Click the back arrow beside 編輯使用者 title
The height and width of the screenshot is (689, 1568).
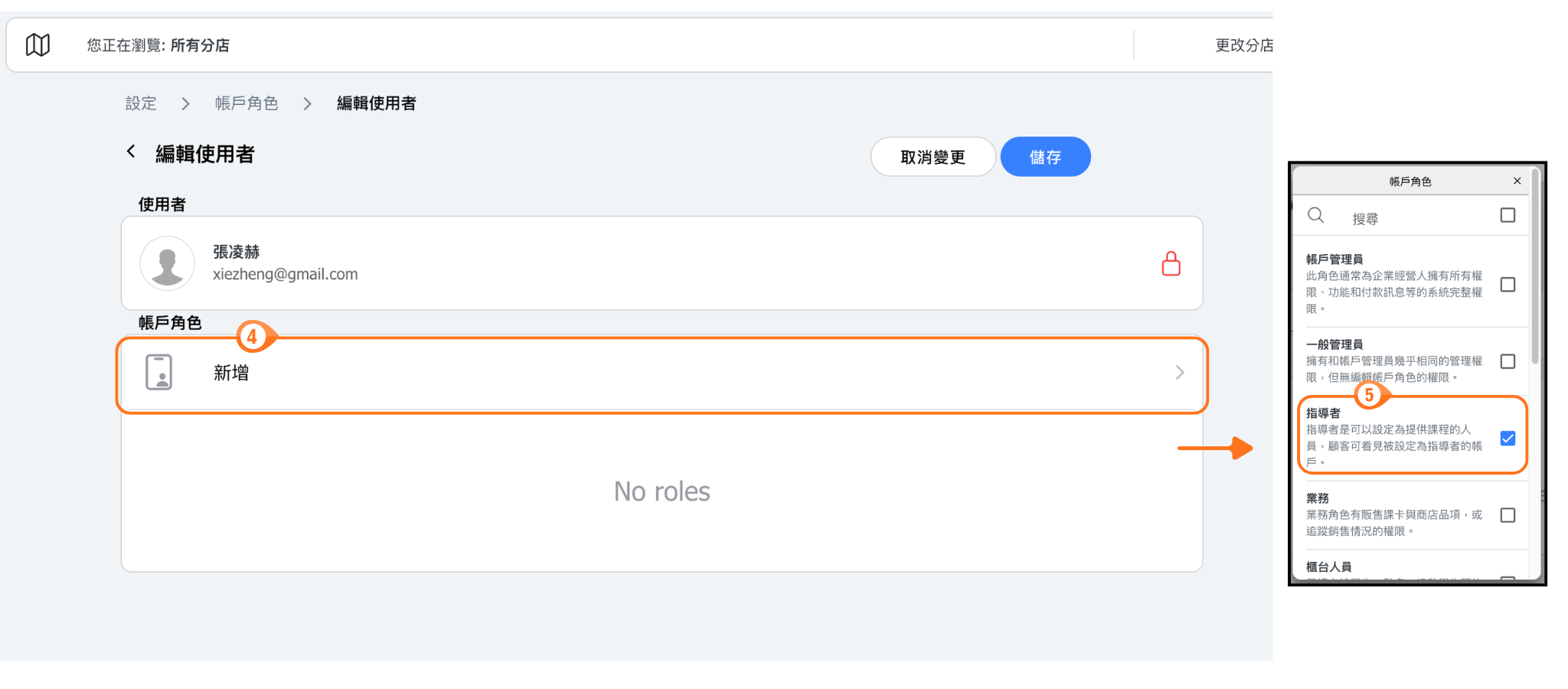[x=131, y=152]
